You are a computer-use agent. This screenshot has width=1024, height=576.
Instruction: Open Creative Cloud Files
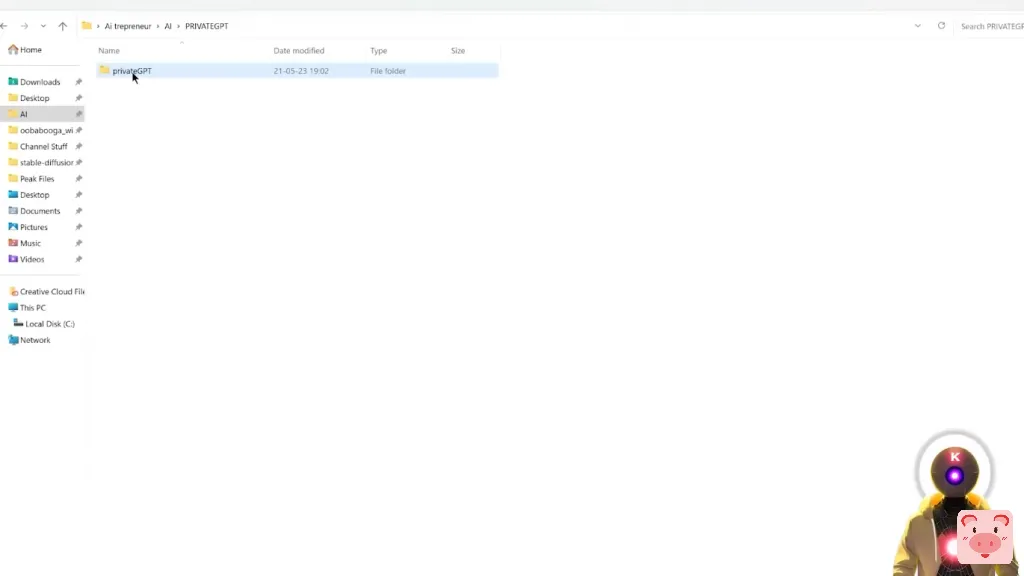coord(52,291)
